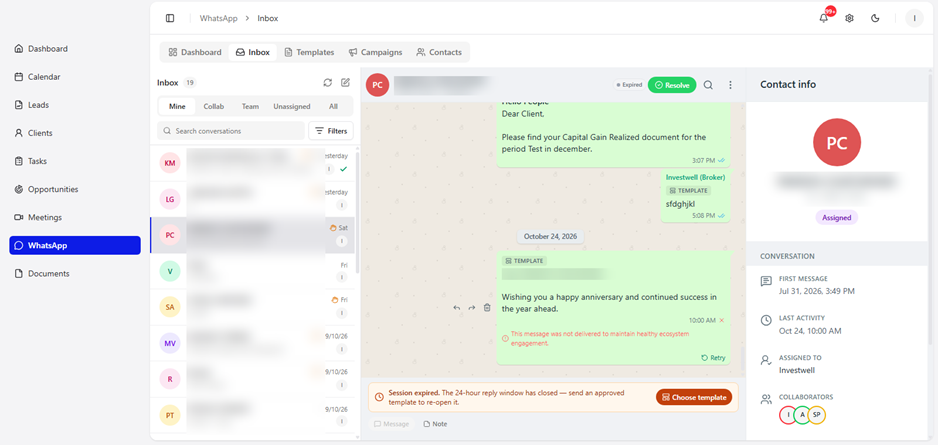Click Expired session status badge
This screenshot has height=445, width=938.
click(x=629, y=85)
